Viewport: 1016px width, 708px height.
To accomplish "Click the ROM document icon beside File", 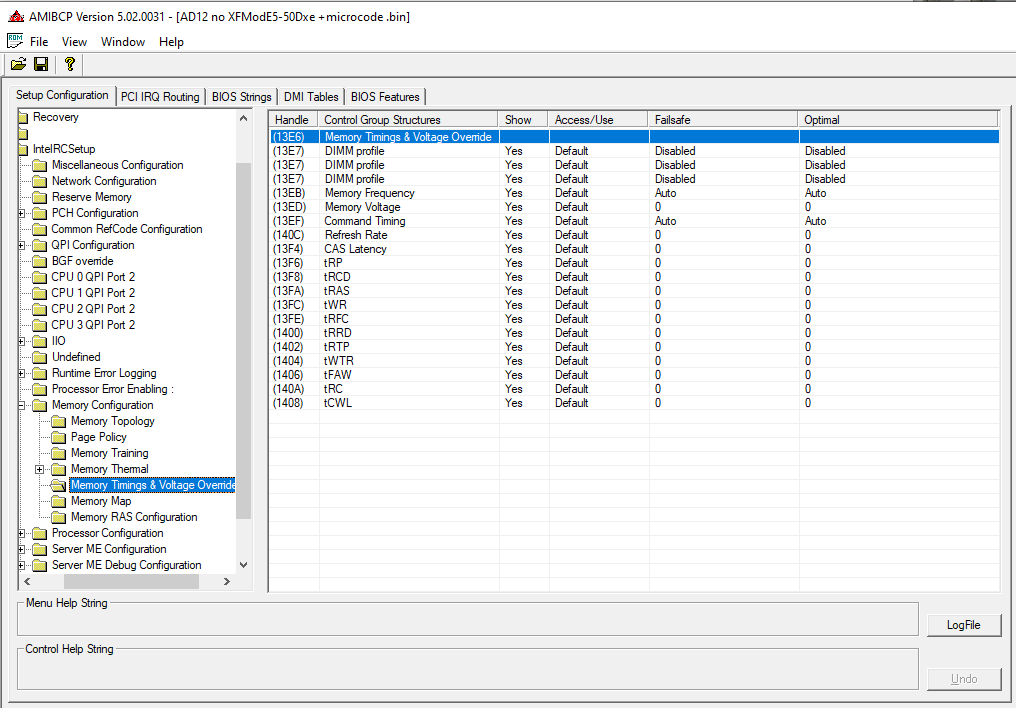I will point(15,41).
